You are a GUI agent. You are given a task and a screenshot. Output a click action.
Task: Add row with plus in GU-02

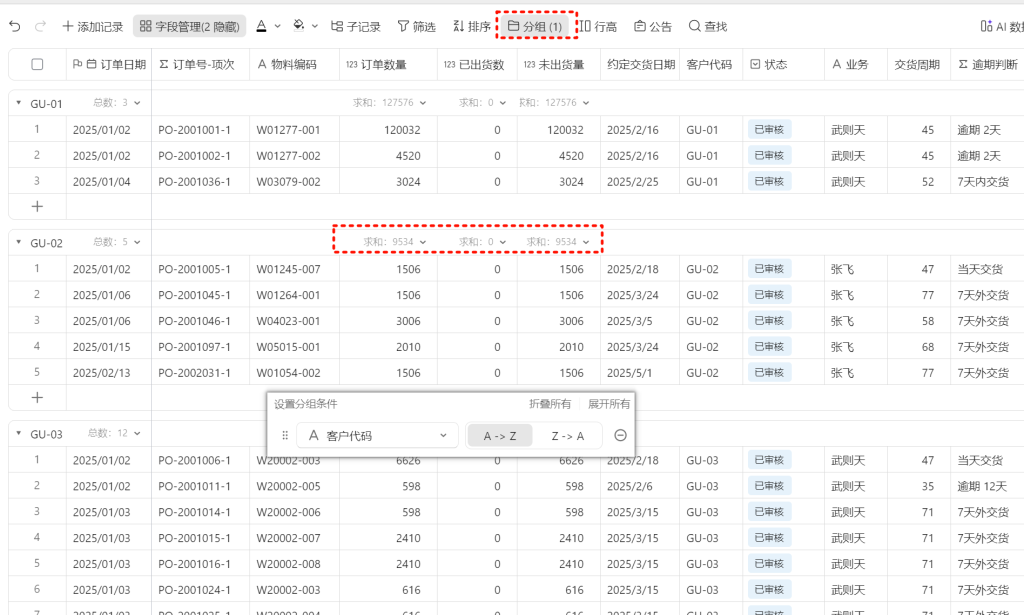[x=37, y=398]
